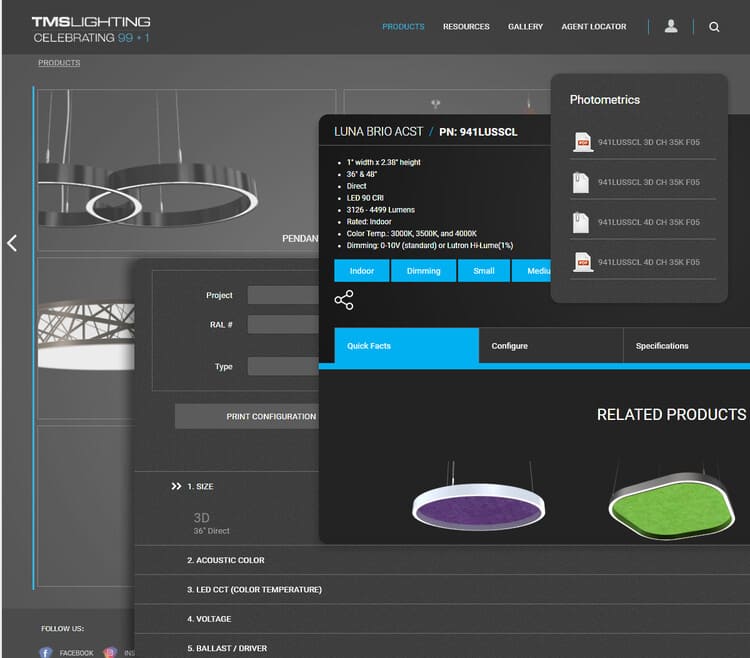This screenshot has height=658, width=750.
Task: Go back with the left arrow
Action: coord(12,243)
